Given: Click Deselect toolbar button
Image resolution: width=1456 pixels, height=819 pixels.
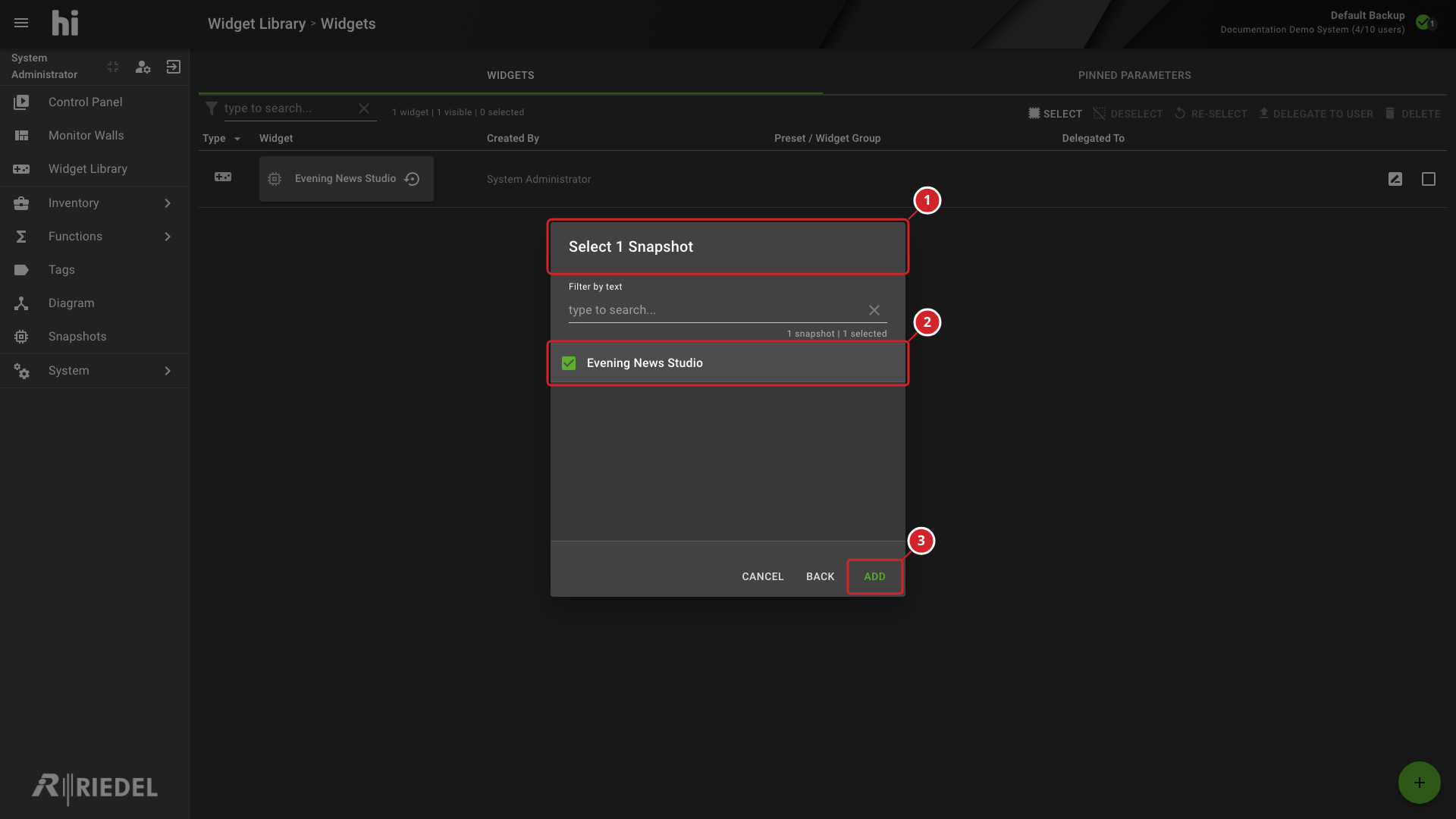Looking at the screenshot, I should pos(1128,114).
